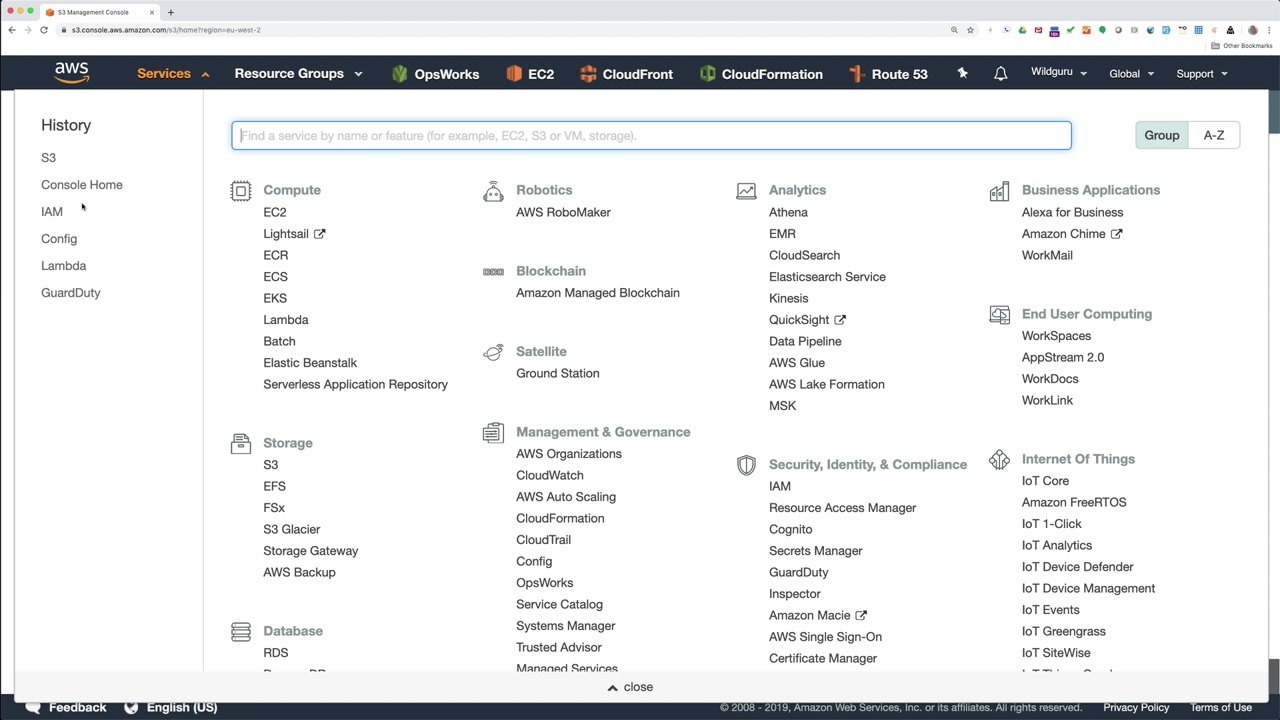Open Athena under Analytics

click(x=788, y=212)
